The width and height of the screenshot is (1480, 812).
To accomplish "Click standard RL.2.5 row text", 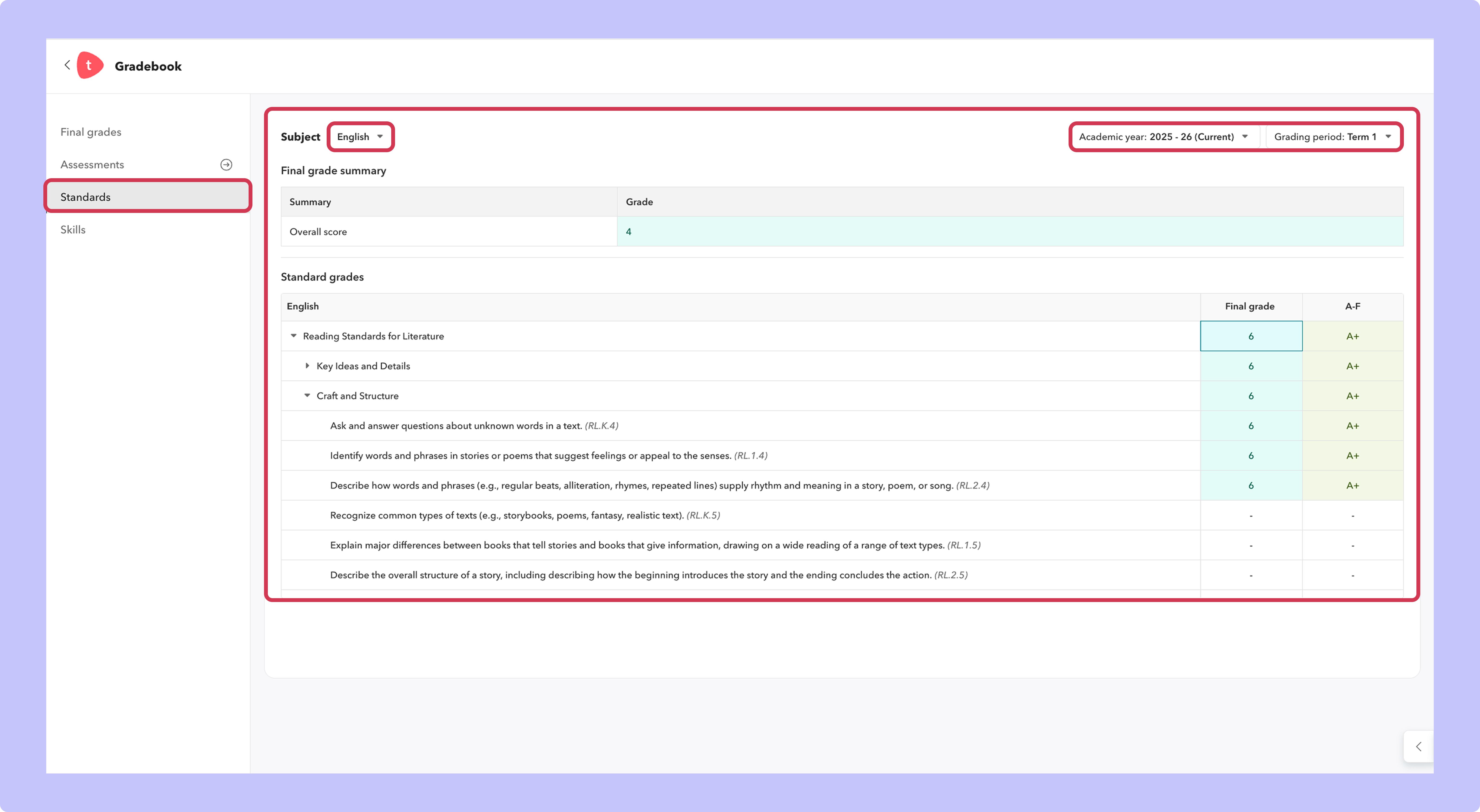I will tap(649, 575).
